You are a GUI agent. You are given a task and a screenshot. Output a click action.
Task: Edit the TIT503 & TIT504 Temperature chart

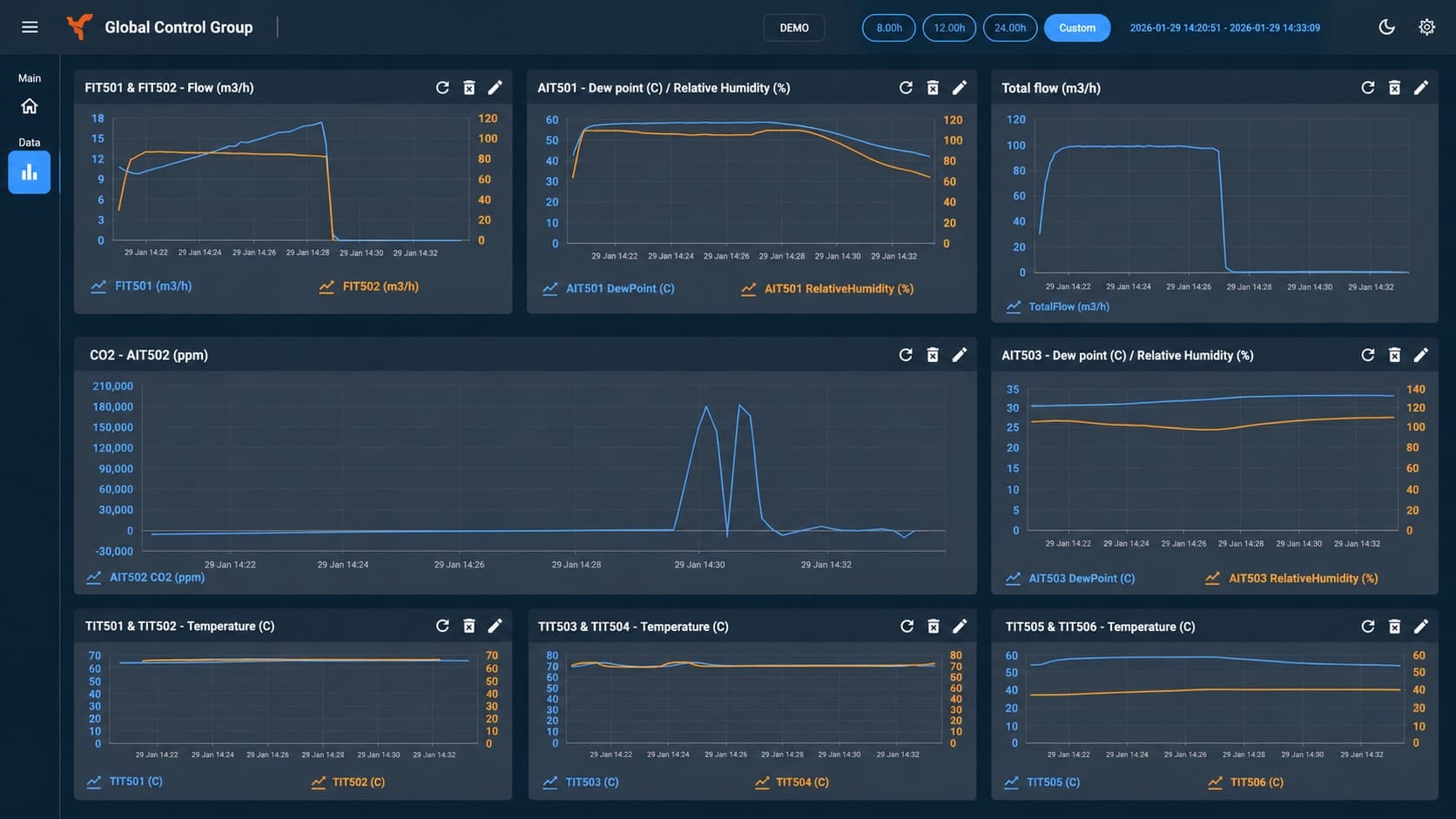[960, 626]
